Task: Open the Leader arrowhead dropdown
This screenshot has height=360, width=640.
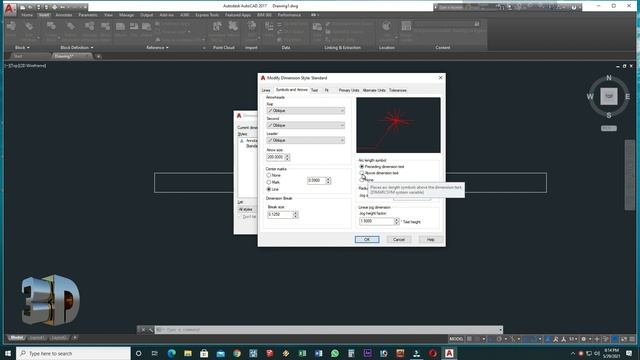Action: (306, 140)
